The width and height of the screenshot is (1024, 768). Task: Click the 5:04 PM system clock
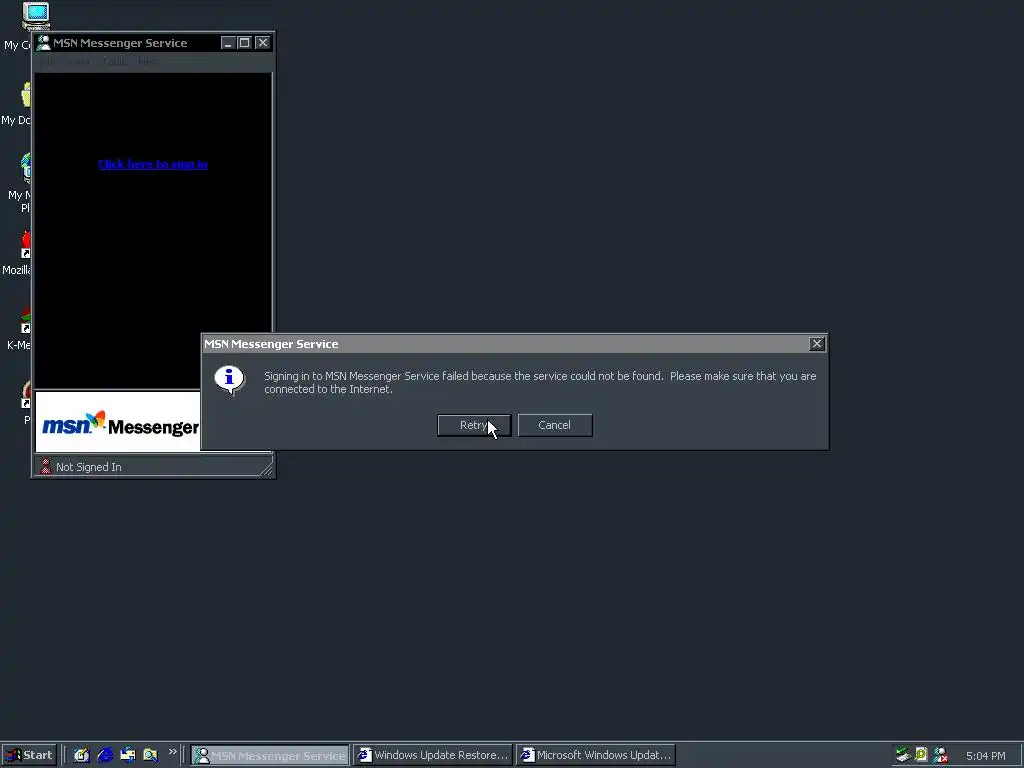pyautogui.click(x=985, y=756)
